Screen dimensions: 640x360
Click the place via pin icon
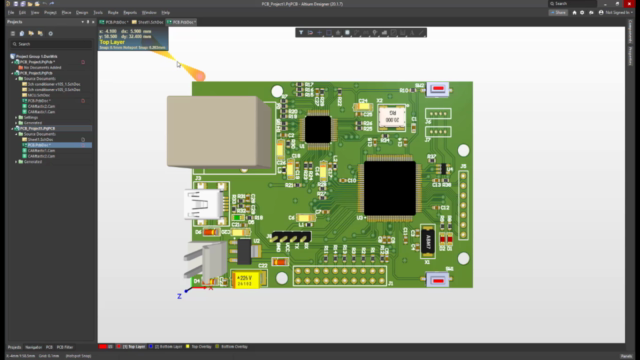point(375,33)
